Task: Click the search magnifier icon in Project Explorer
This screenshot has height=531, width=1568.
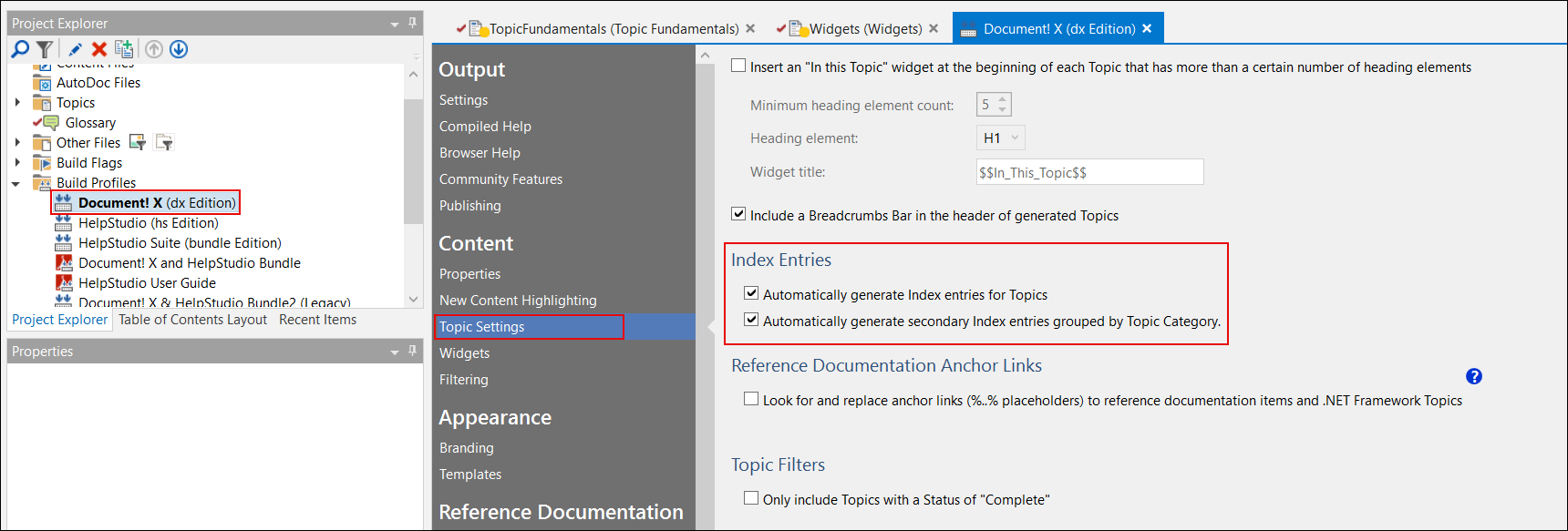Action: pyautogui.click(x=20, y=49)
